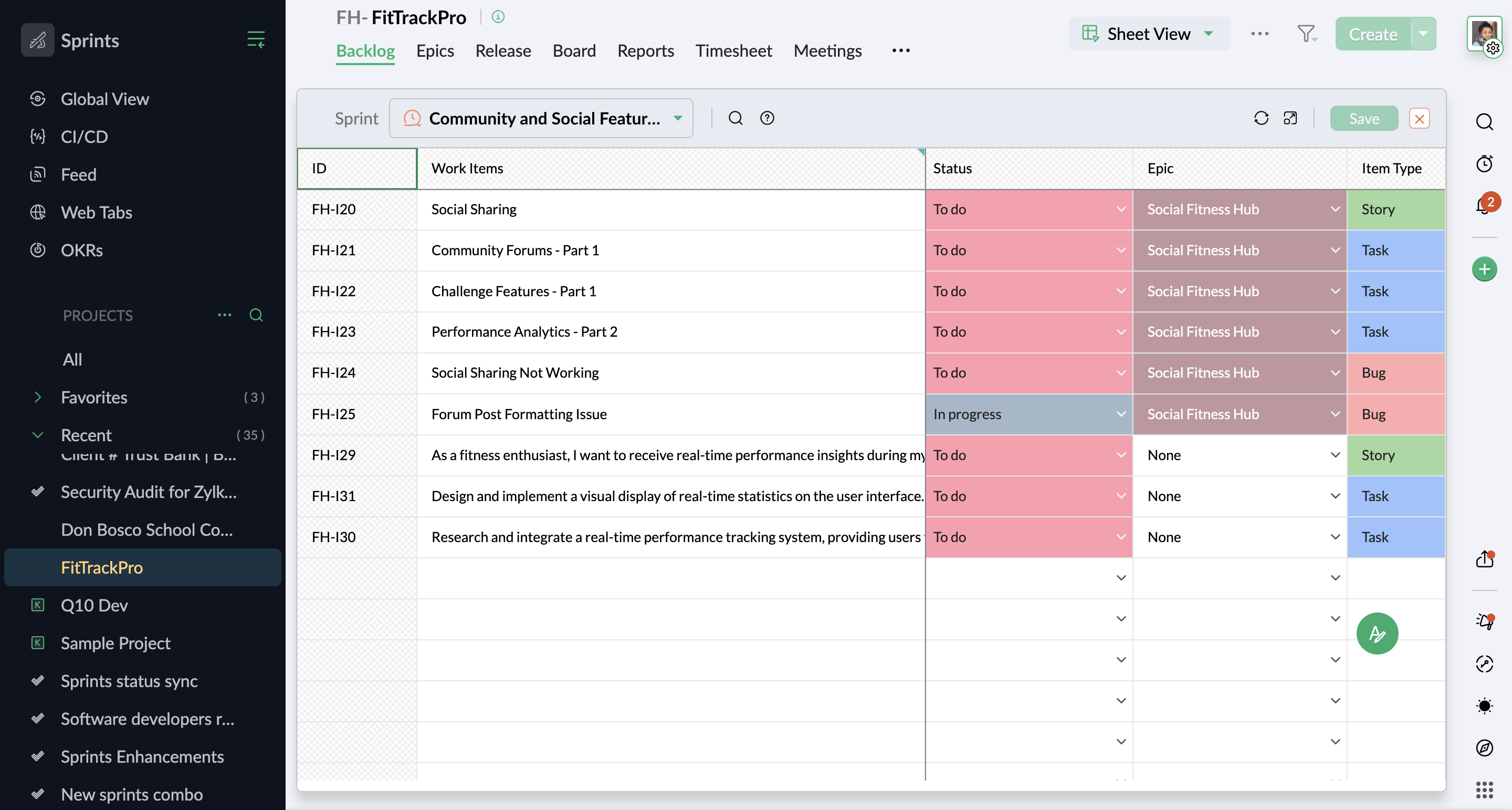This screenshot has width=1512, height=810.
Task: Click the filter funnel icon
Action: 1306,34
